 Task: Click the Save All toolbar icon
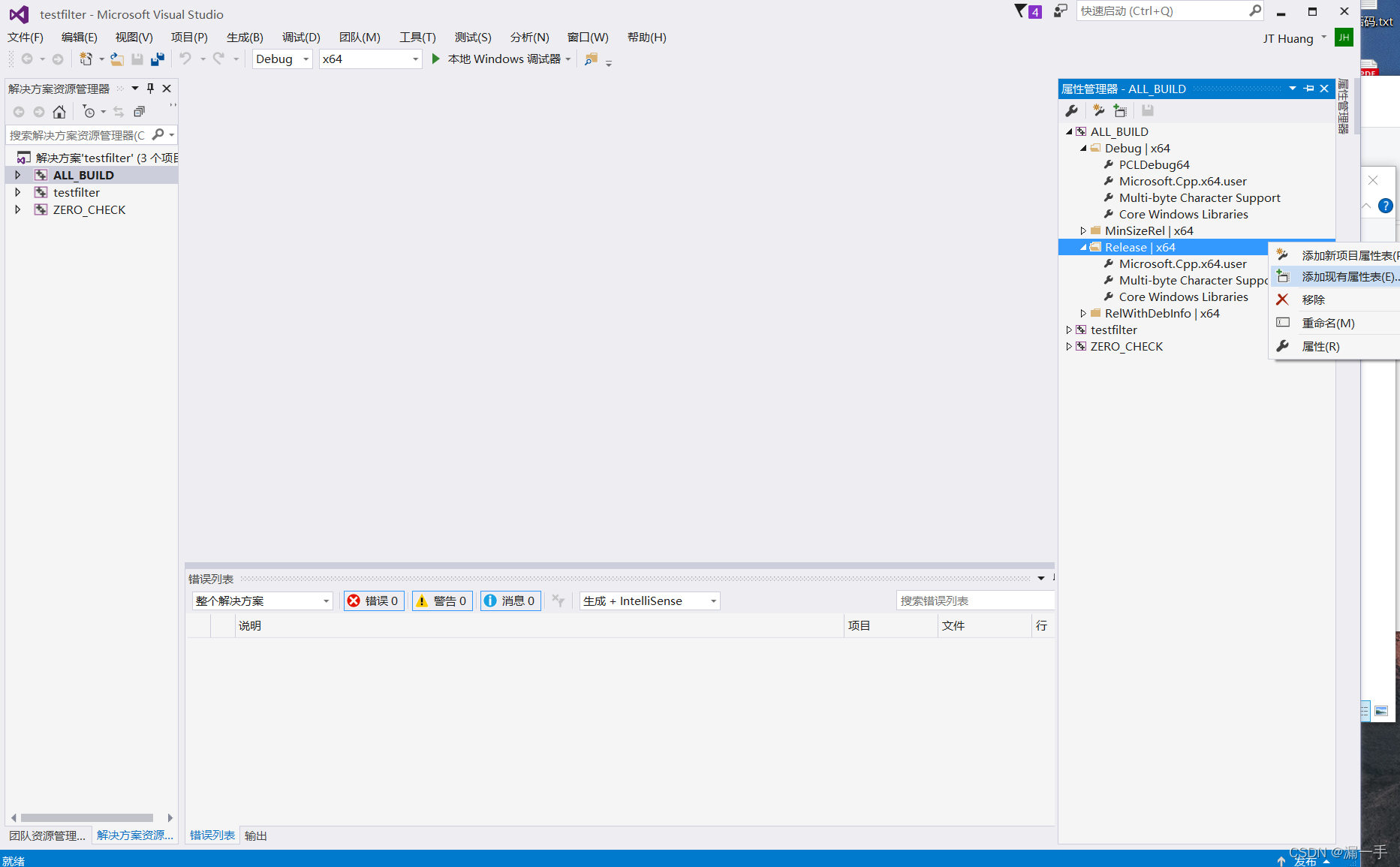[157, 59]
